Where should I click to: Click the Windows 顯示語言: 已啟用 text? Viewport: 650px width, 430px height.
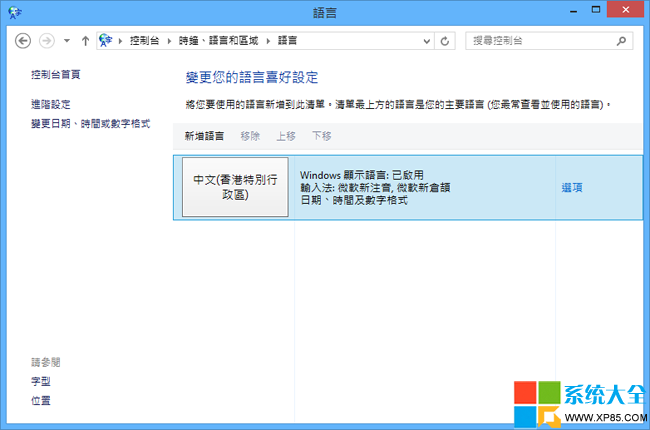pos(361,175)
